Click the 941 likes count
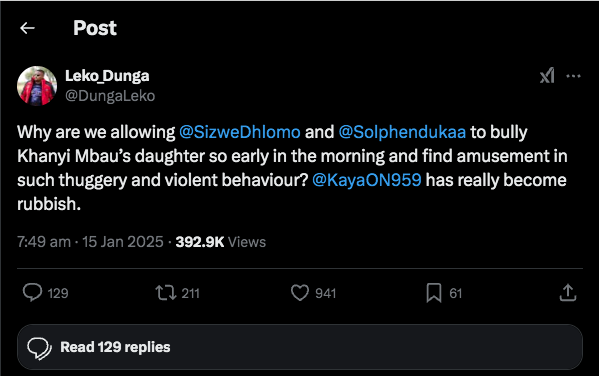Screen dimensions: 599x376 [x=325, y=293]
